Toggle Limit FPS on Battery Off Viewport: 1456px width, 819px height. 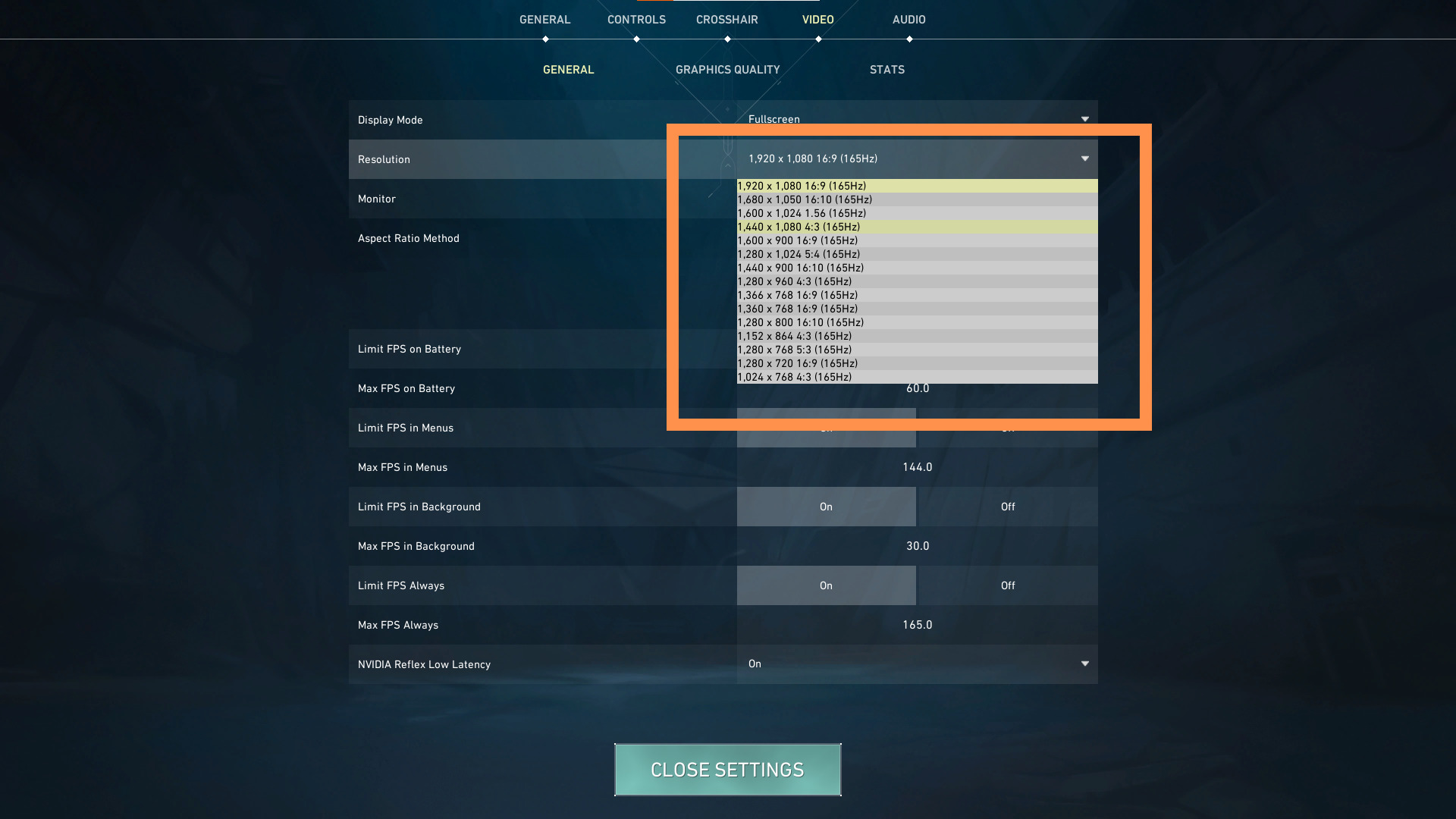click(1007, 348)
